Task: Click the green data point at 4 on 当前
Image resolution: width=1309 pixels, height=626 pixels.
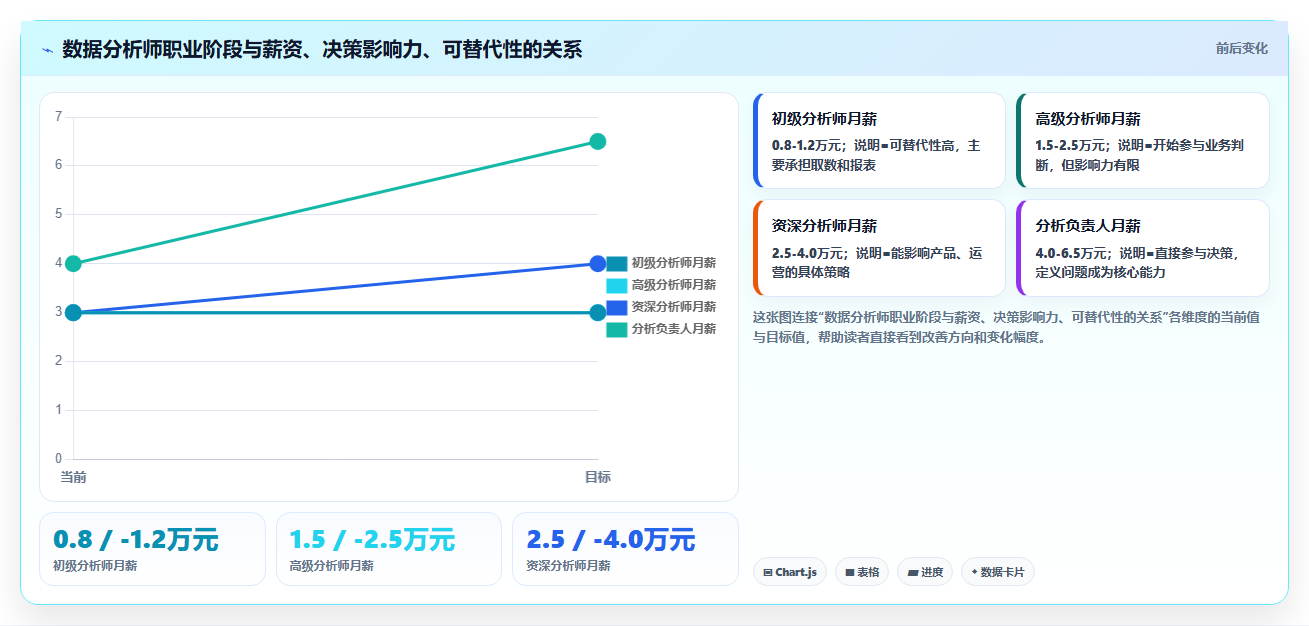Action: [x=73, y=264]
